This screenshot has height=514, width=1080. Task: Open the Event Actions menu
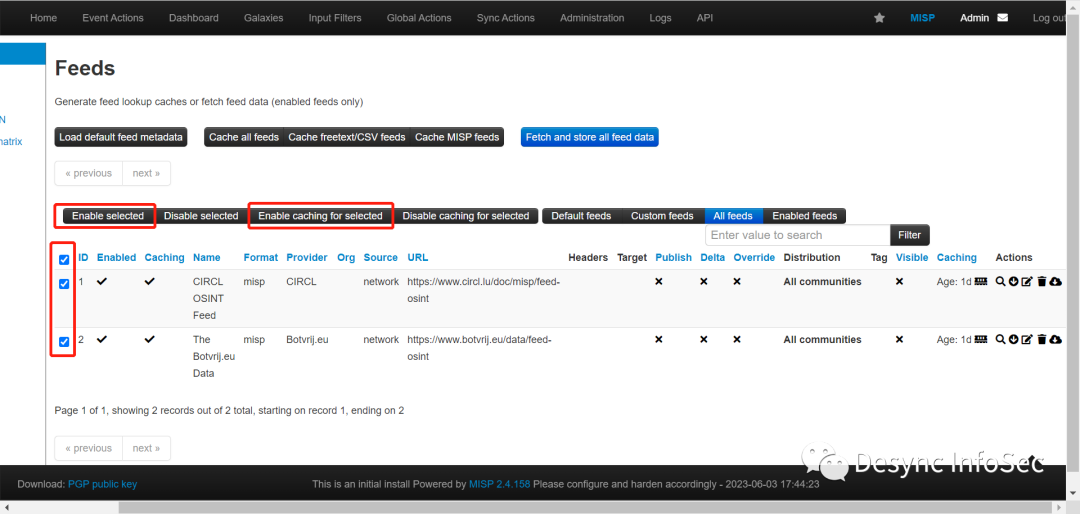coord(113,18)
